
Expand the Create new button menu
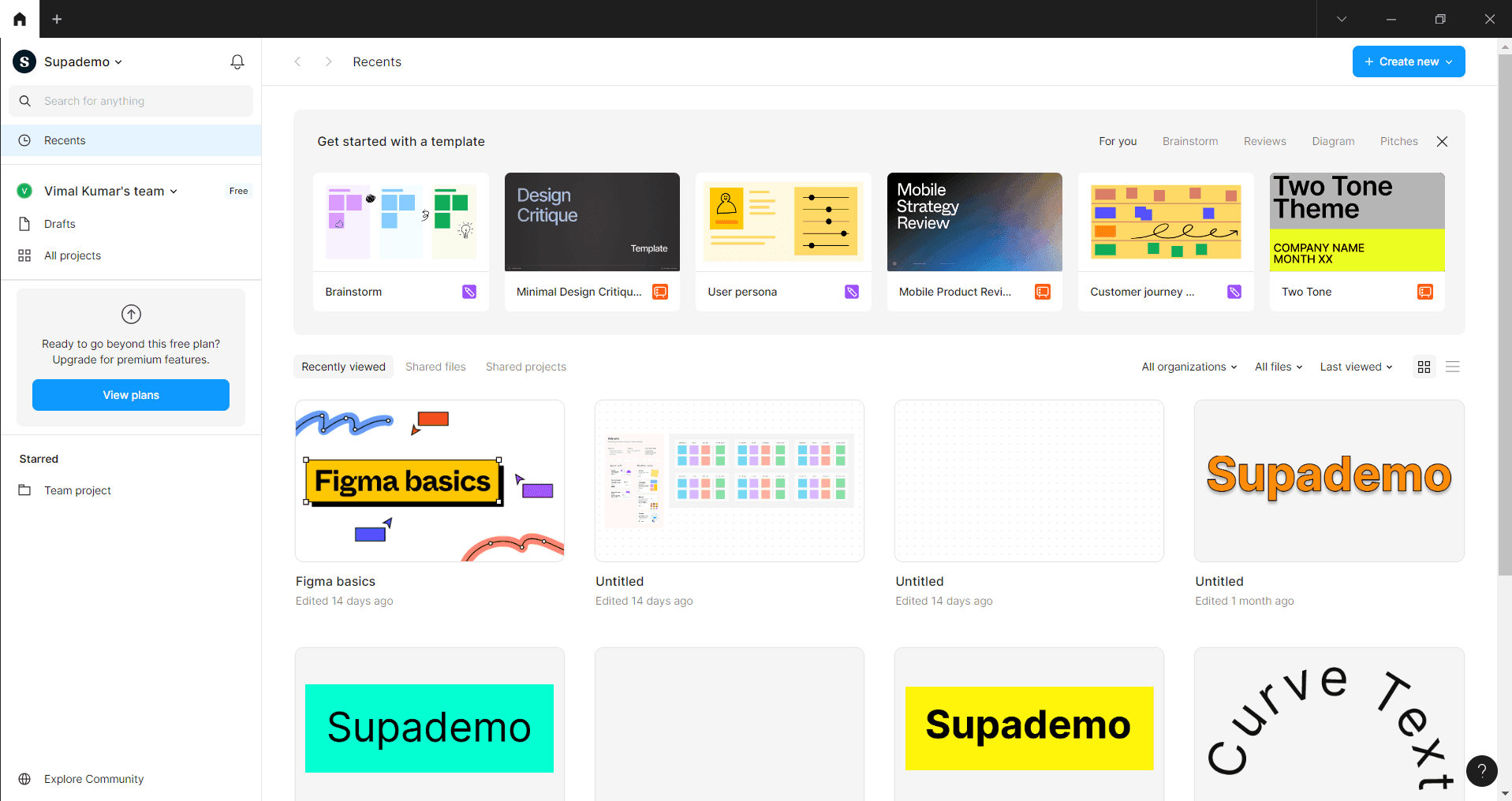(x=1408, y=61)
